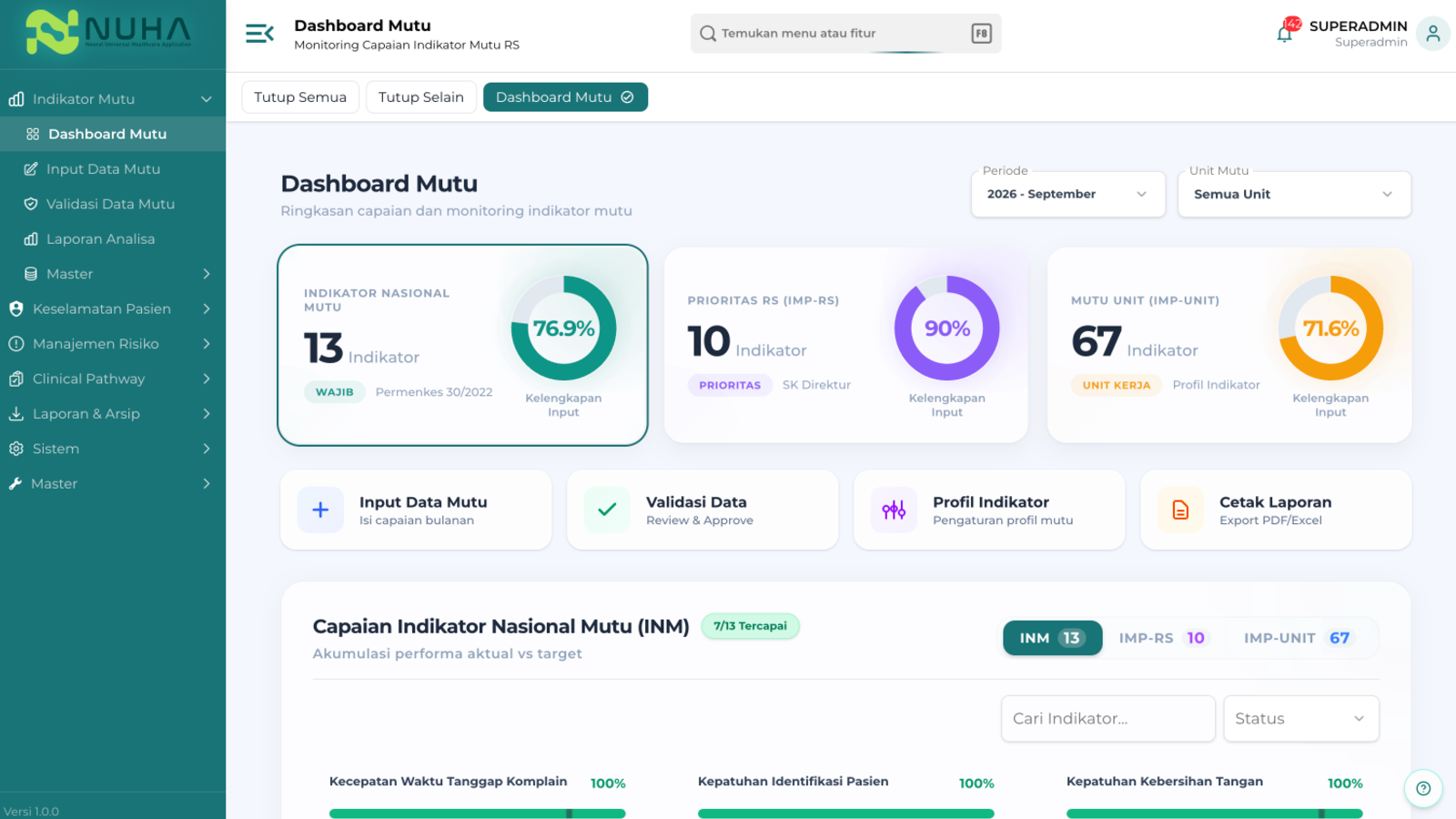Expand the Master submenu under Indikator Mutu
This screenshot has width=1456, height=819.
pyautogui.click(x=207, y=274)
